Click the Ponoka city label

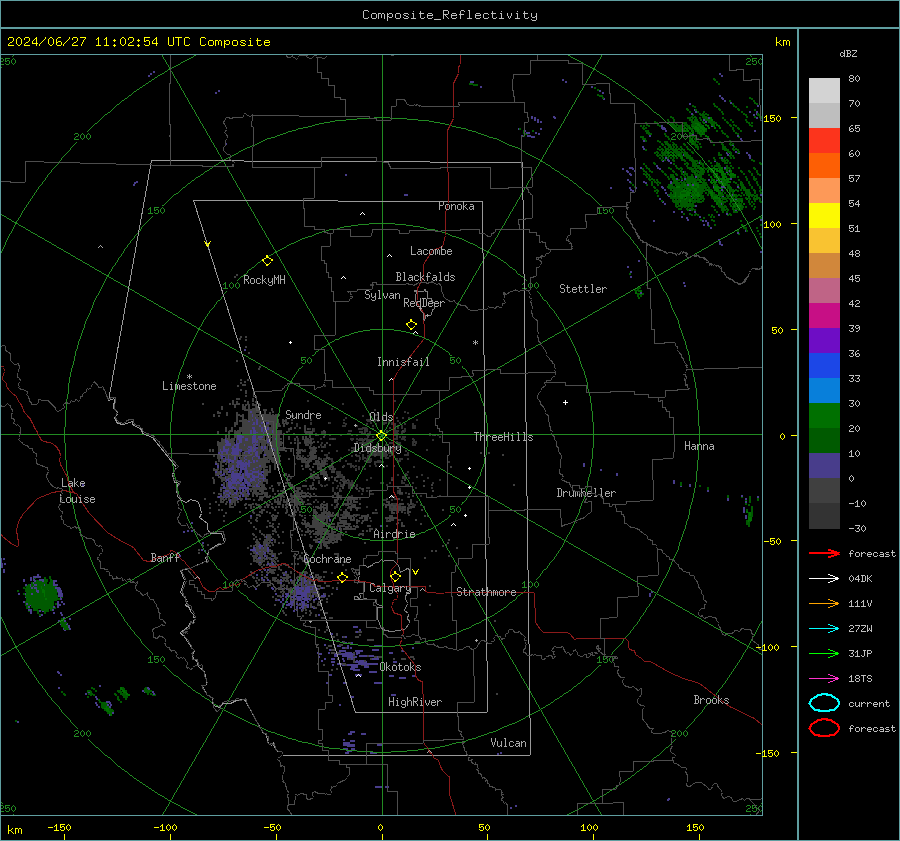point(456,206)
